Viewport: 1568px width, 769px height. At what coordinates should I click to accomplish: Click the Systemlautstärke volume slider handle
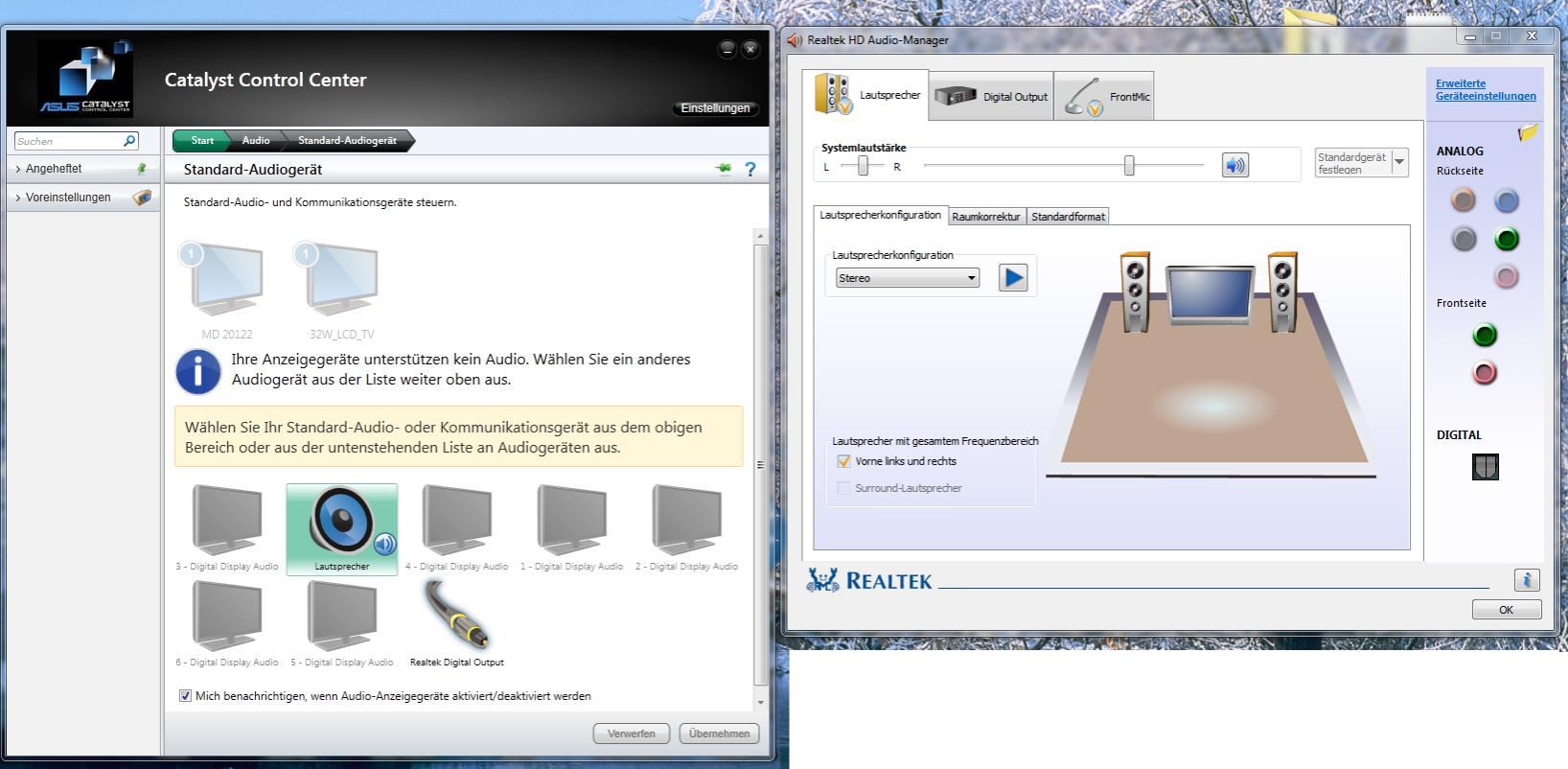tap(1129, 166)
